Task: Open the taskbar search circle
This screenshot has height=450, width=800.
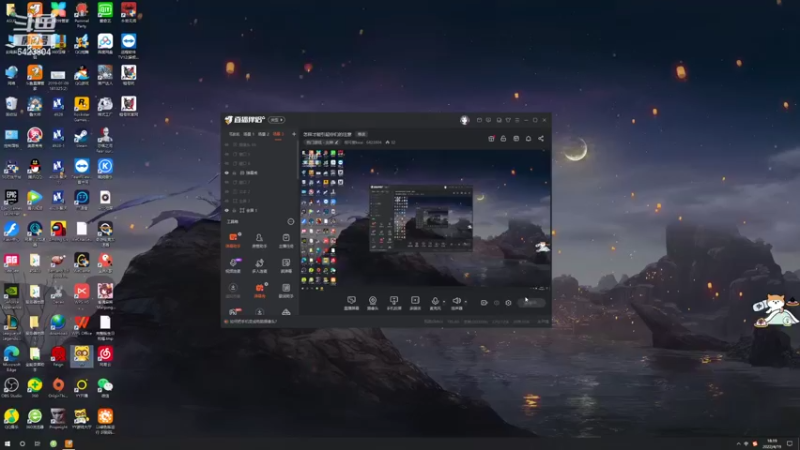Action: coord(22,444)
